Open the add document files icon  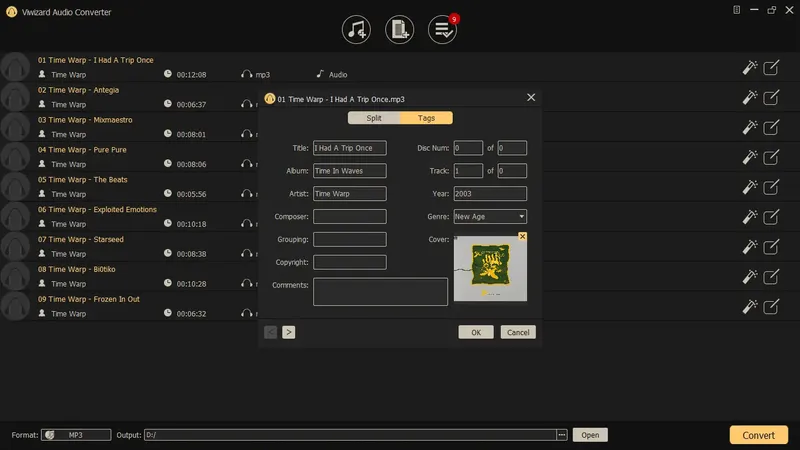point(399,30)
